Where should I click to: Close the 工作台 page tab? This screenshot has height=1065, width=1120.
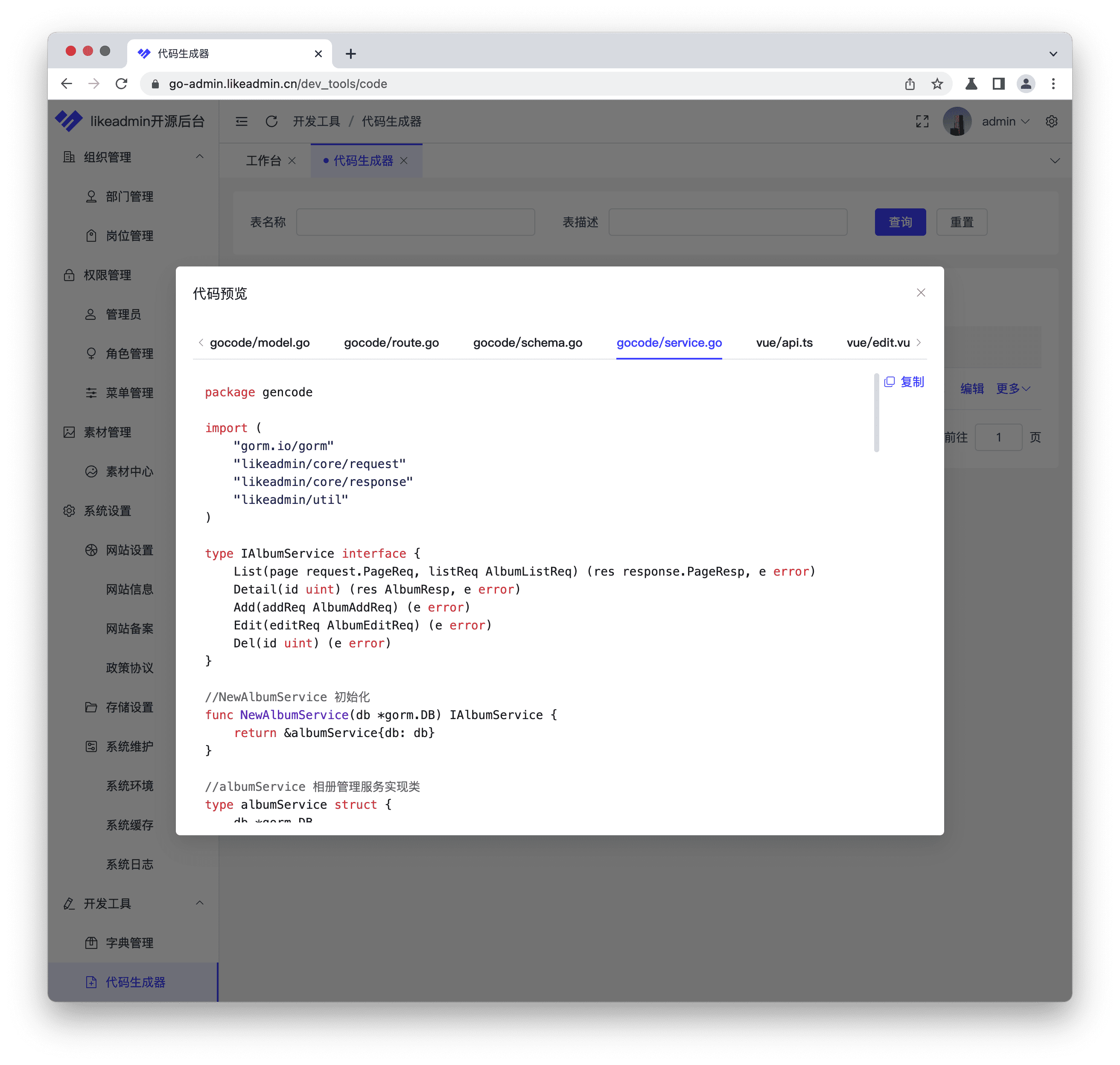pyautogui.click(x=292, y=161)
